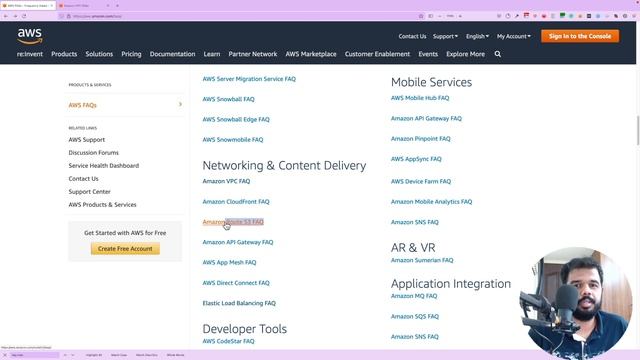Click the find next match arrow
Viewport: 640px width, 360px height.
(x=73, y=355)
